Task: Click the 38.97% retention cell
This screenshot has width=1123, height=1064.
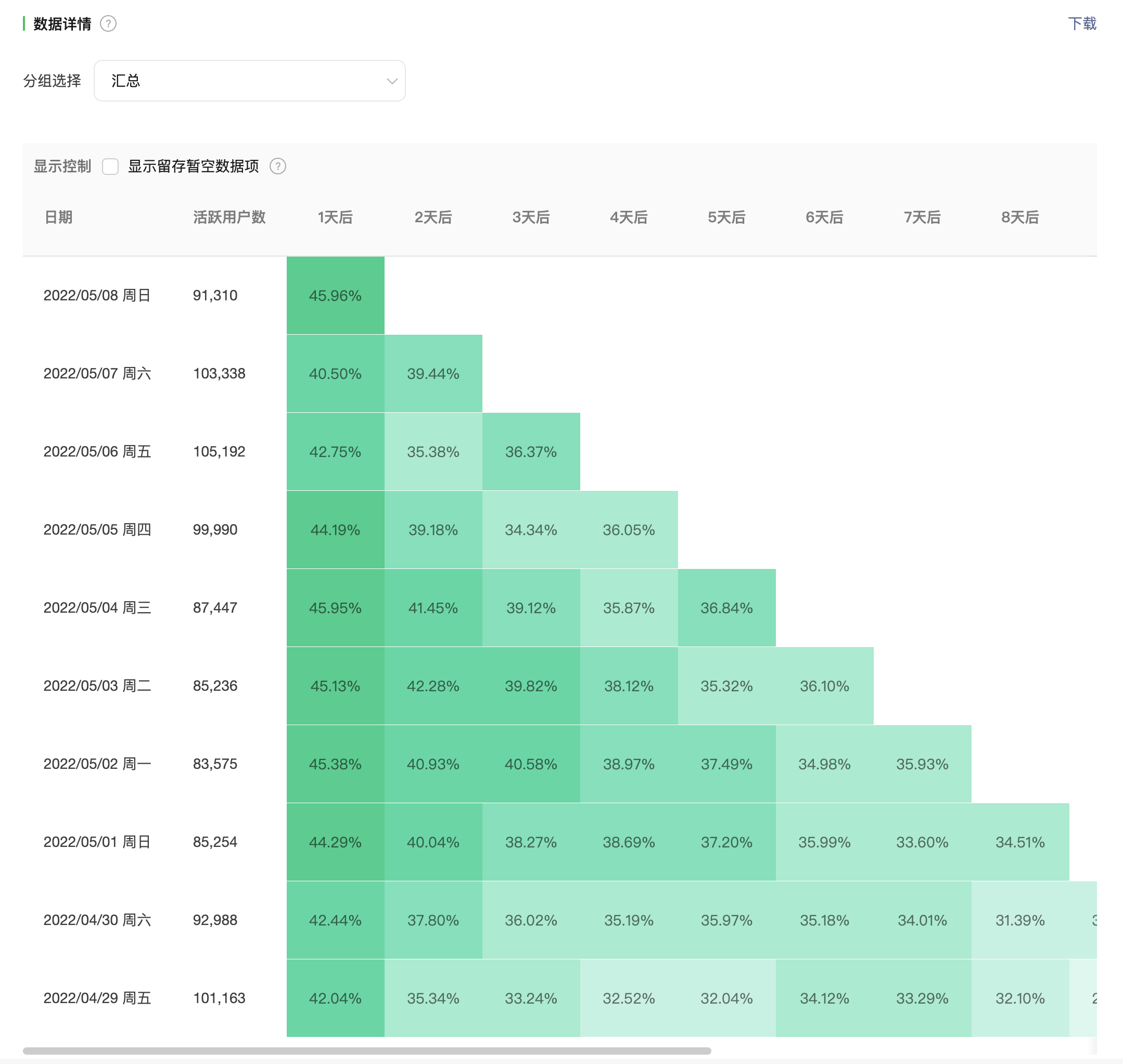Action: coord(629,764)
